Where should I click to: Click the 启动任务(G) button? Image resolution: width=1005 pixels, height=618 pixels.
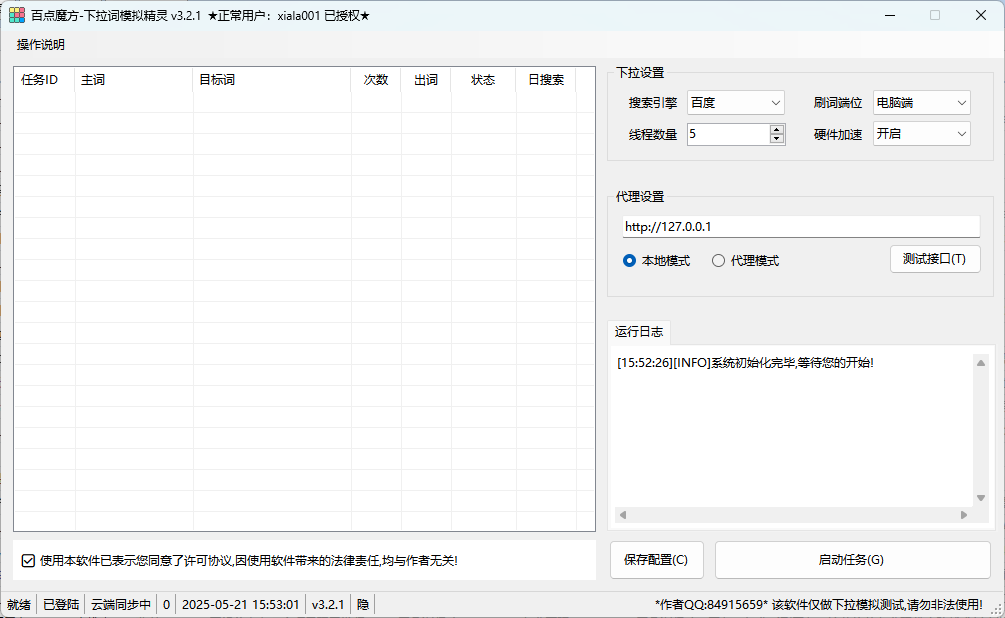(850, 560)
